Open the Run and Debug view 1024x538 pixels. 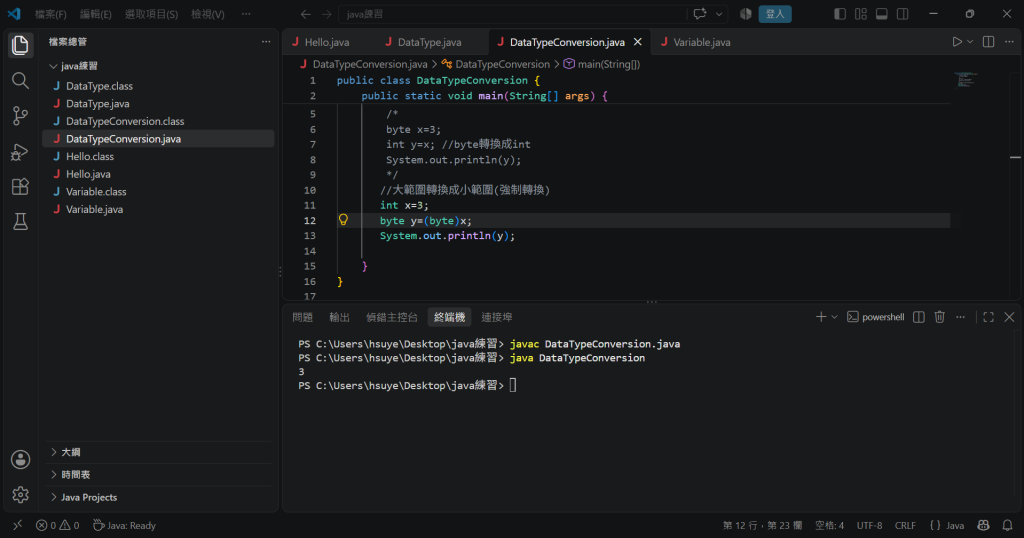pyautogui.click(x=20, y=151)
